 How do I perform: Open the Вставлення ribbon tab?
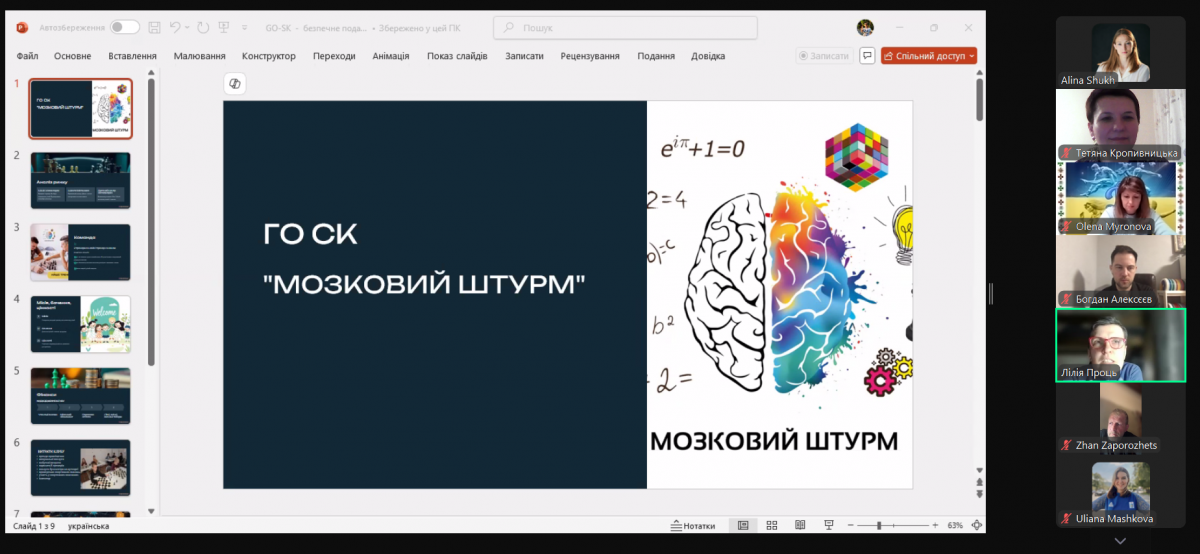[132, 56]
